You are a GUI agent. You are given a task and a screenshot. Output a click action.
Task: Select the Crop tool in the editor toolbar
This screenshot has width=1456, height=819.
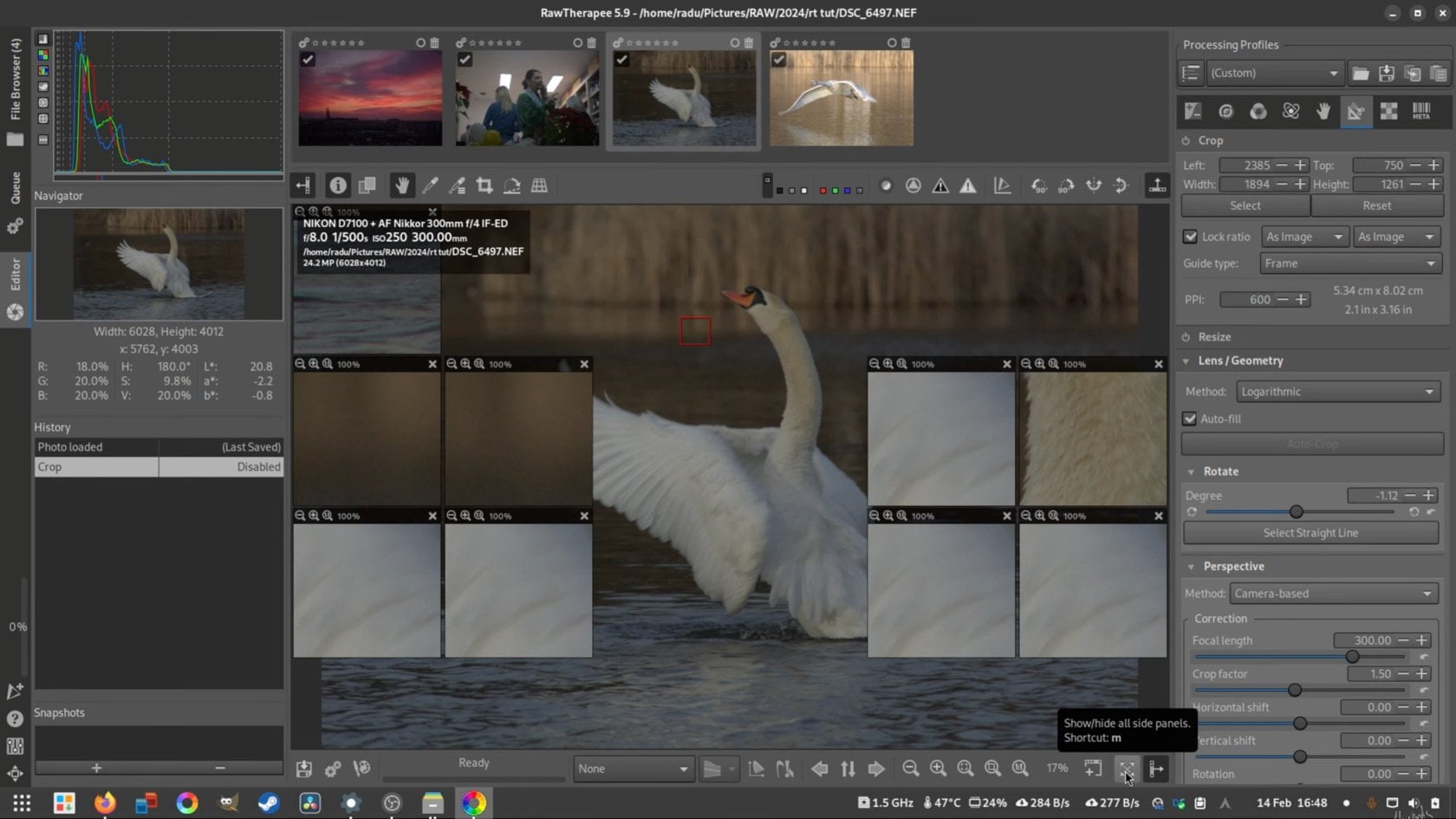pos(484,185)
